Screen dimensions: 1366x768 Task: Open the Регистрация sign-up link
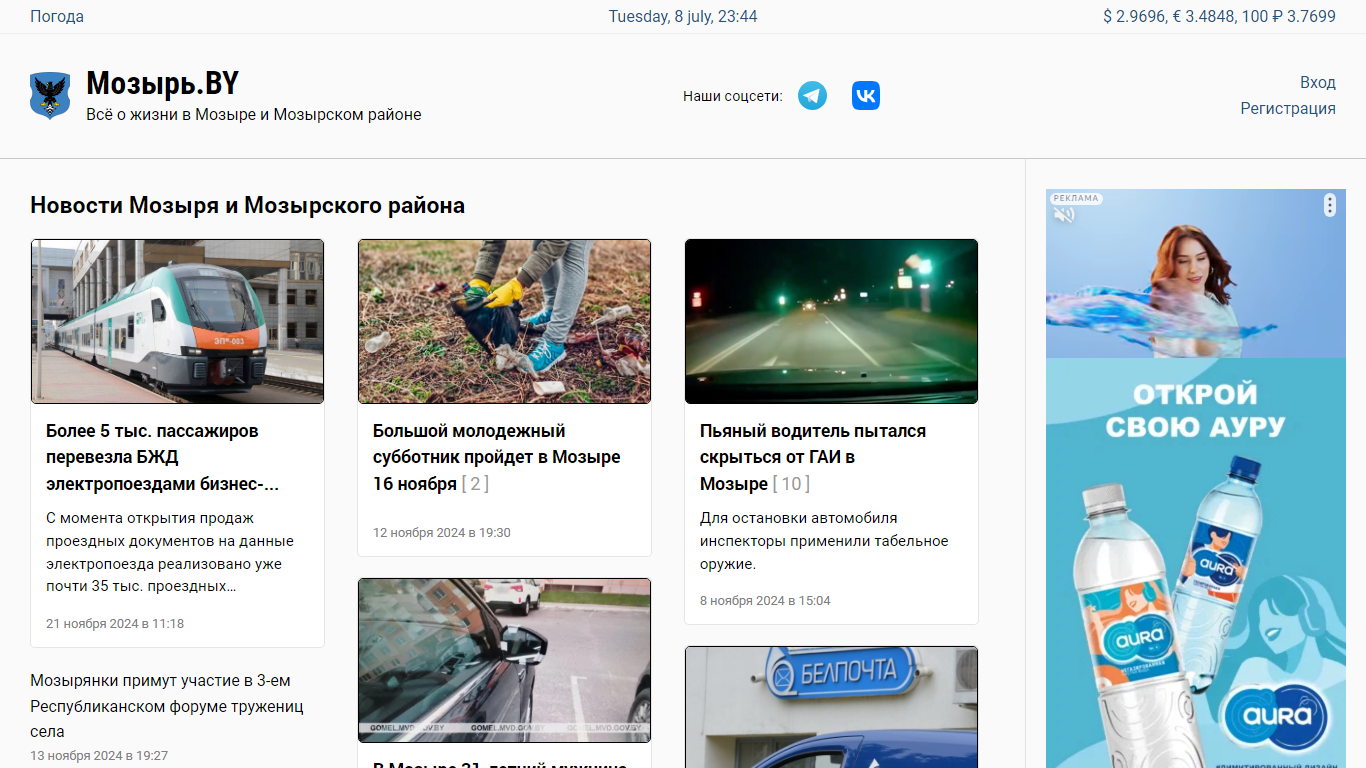coord(1288,108)
